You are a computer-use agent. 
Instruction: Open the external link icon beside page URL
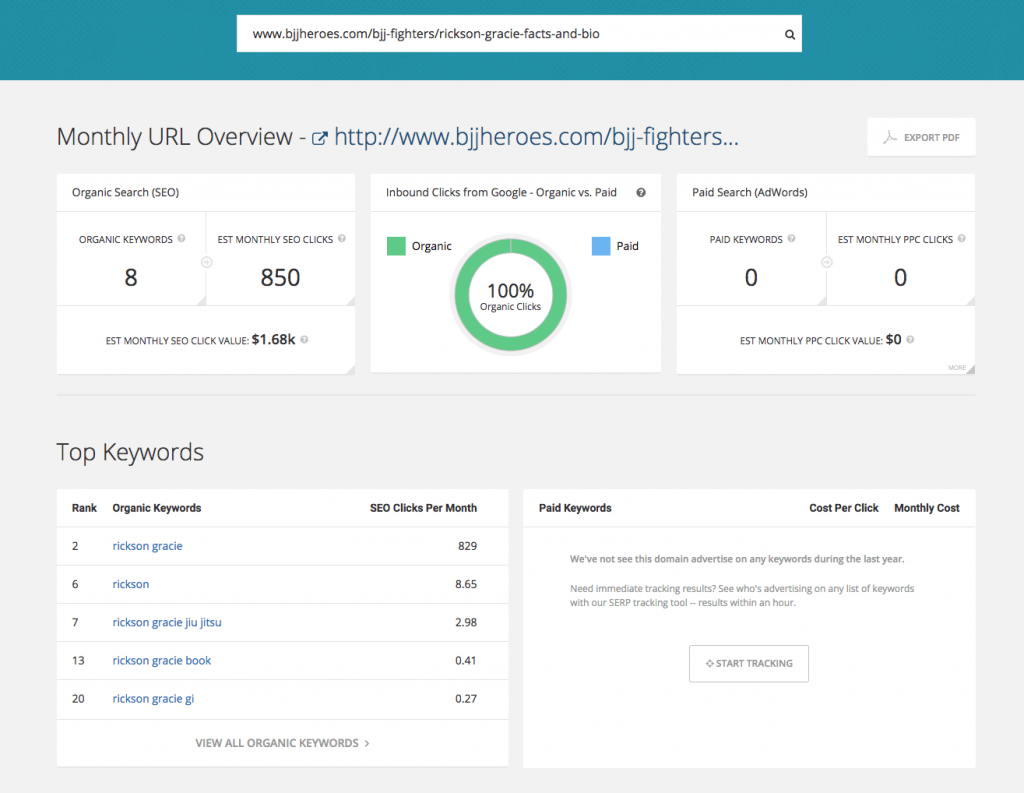(320, 138)
